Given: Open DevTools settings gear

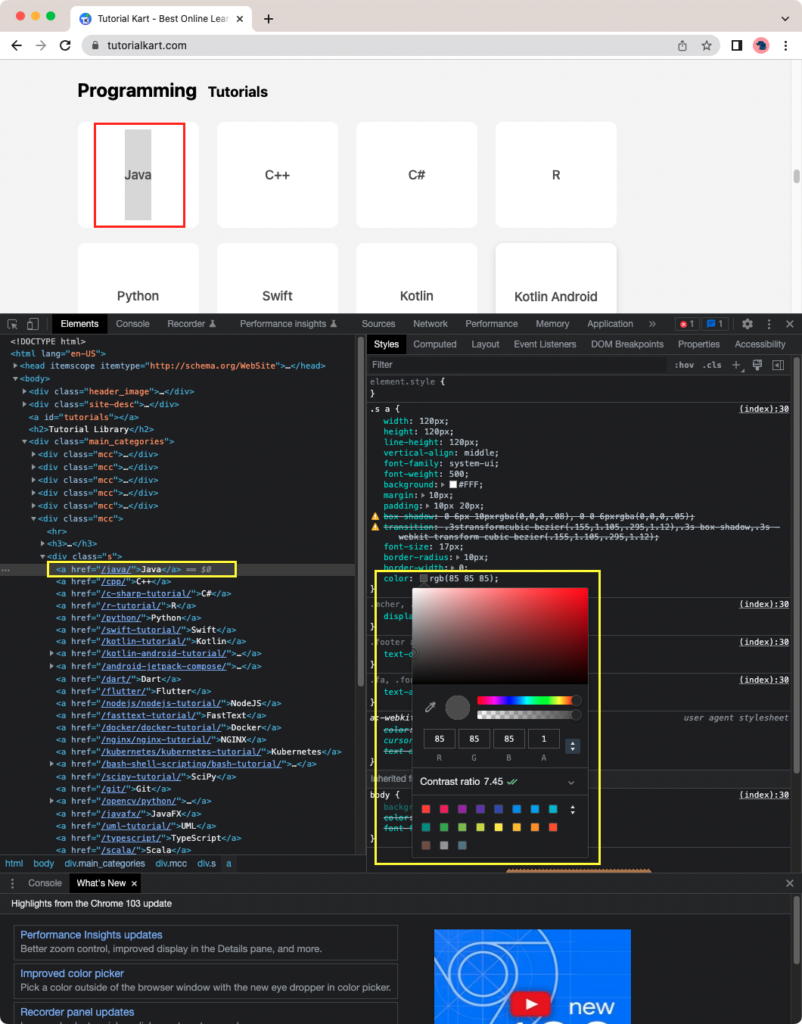Looking at the screenshot, I should (747, 324).
